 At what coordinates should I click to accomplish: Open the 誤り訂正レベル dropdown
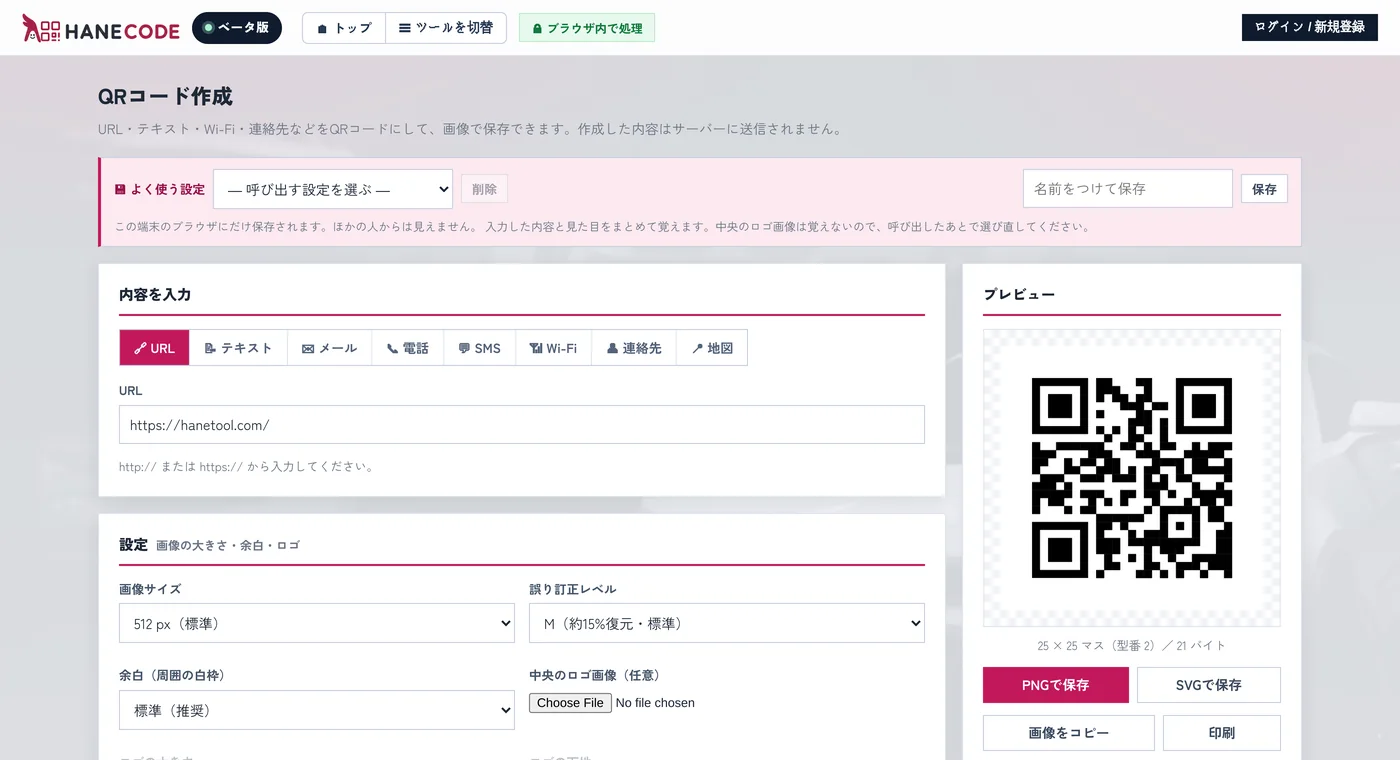pyautogui.click(x=727, y=623)
